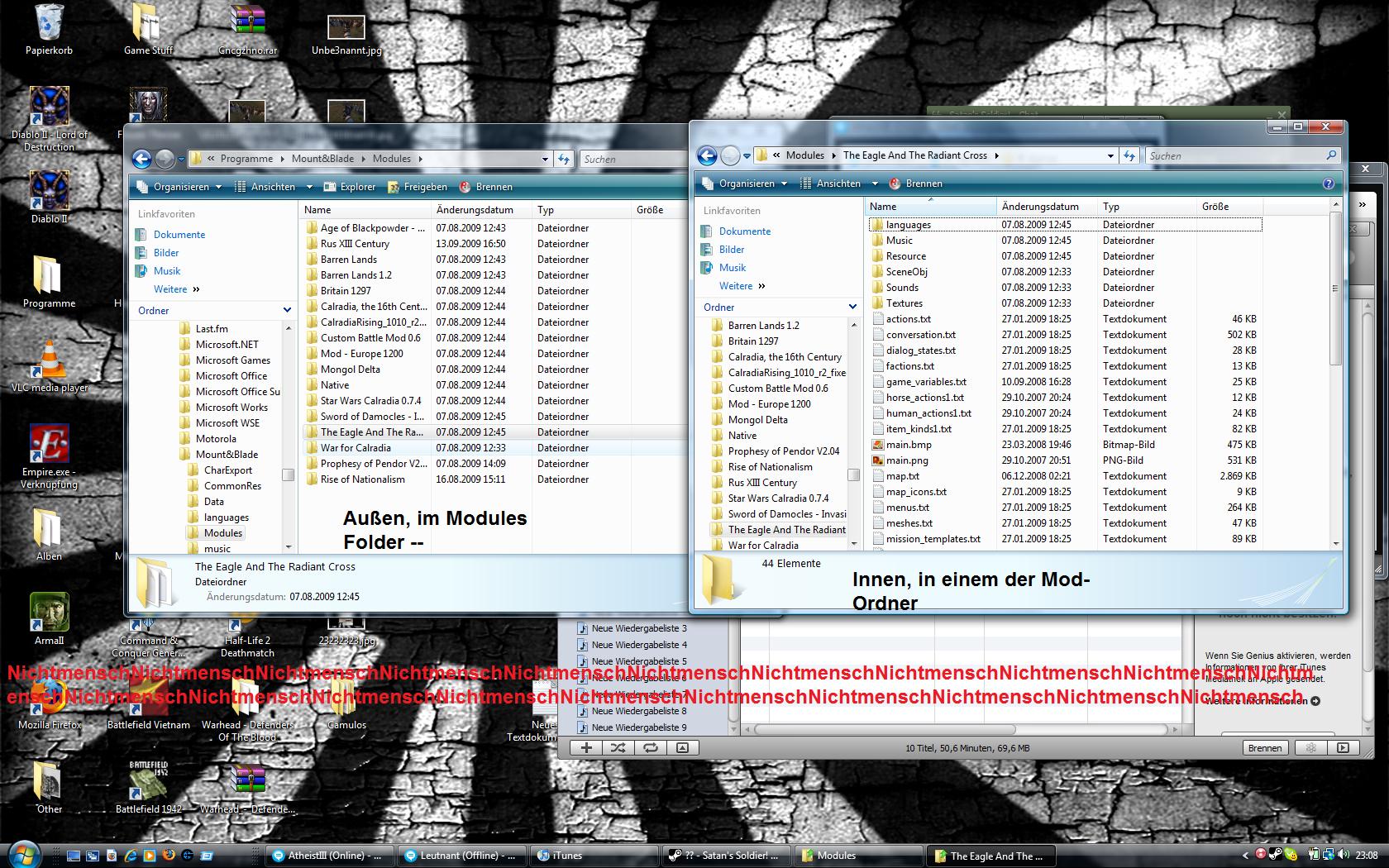The width and height of the screenshot is (1389, 868).
Task: Open the Other desktop folder
Action: 49,787
